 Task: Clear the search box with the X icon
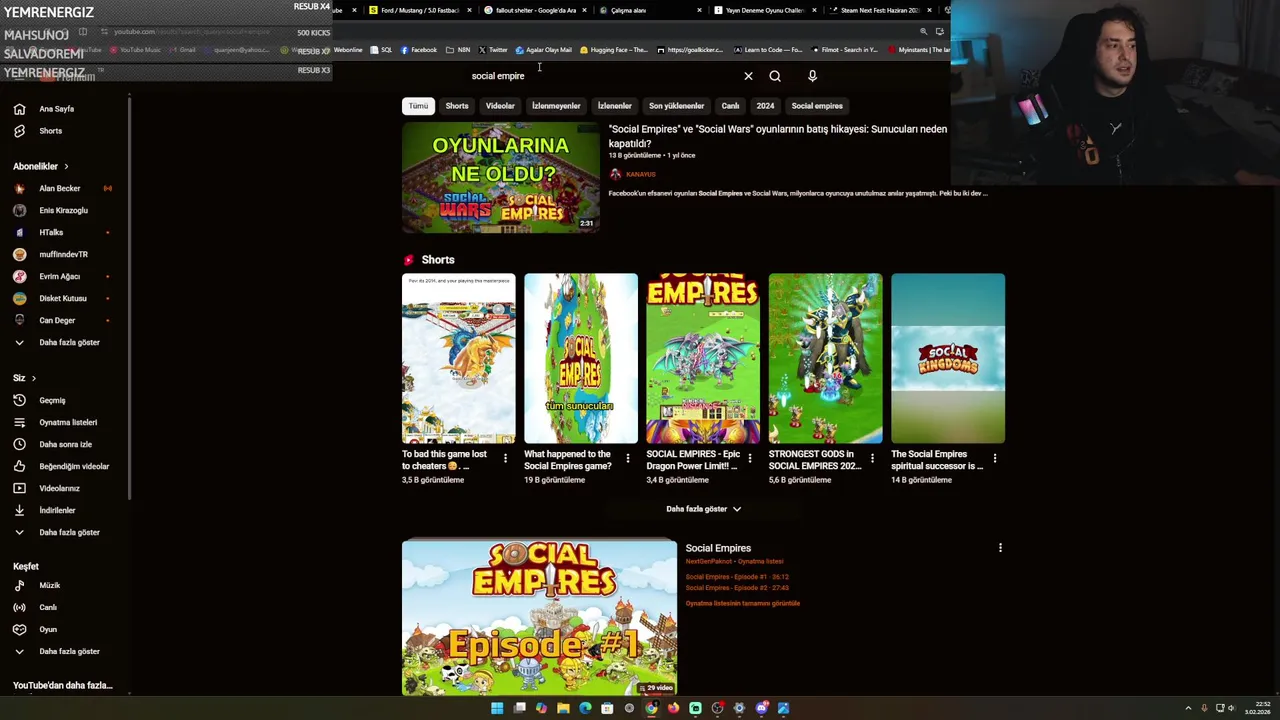click(x=748, y=76)
